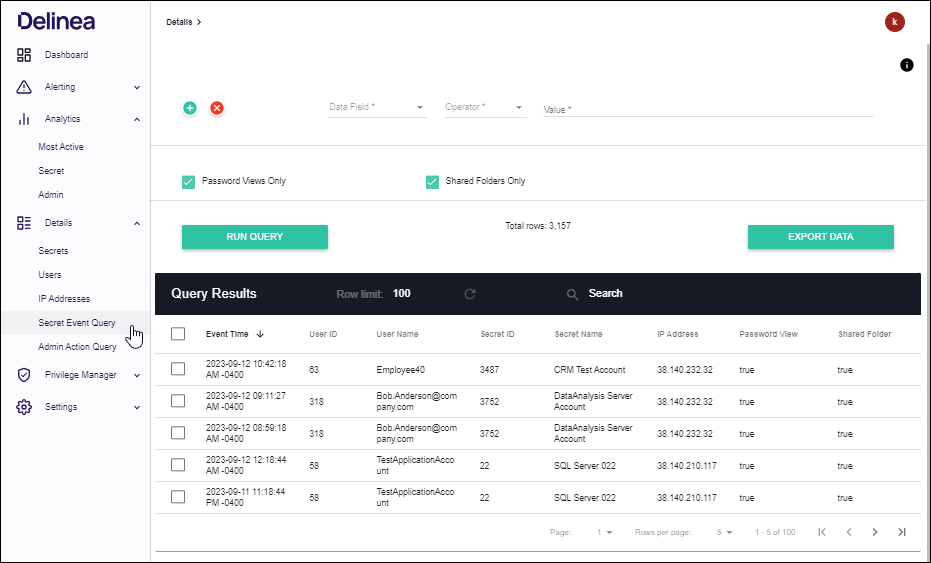Expand the Privilege Manager chevron

pyautogui.click(x=137, y=375)
